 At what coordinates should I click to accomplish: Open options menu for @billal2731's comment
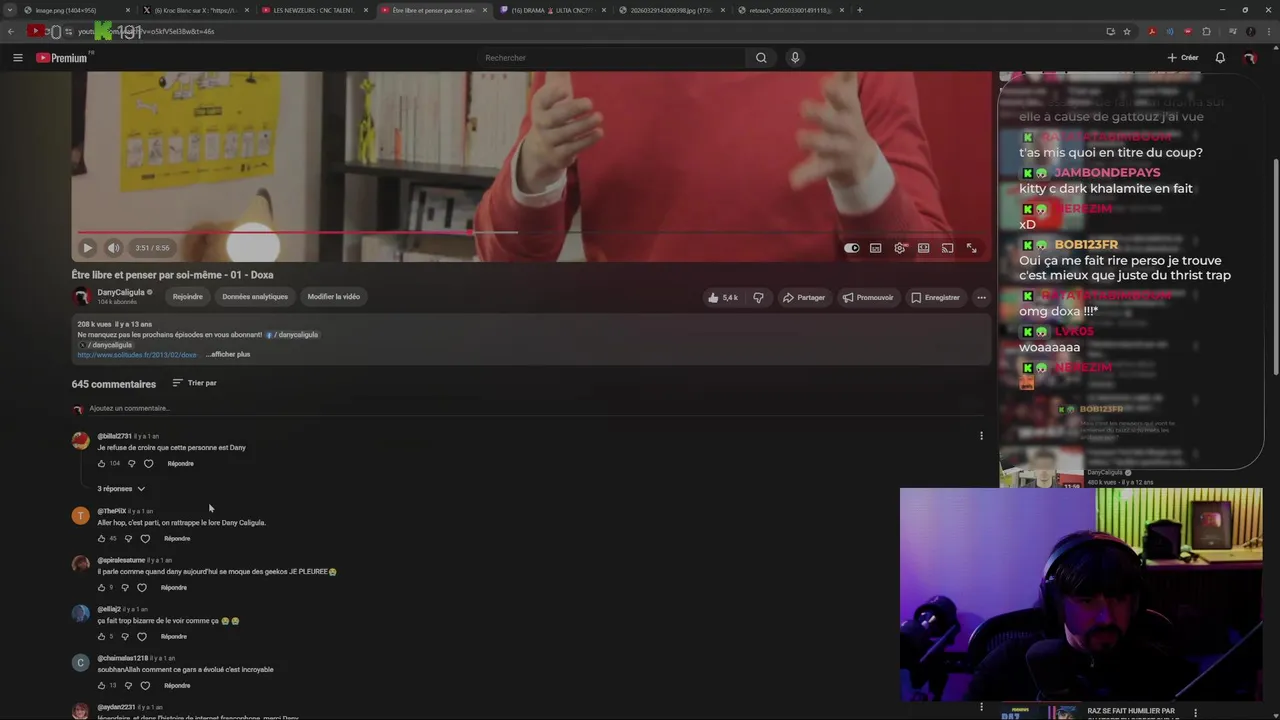(x=981, y=436)
